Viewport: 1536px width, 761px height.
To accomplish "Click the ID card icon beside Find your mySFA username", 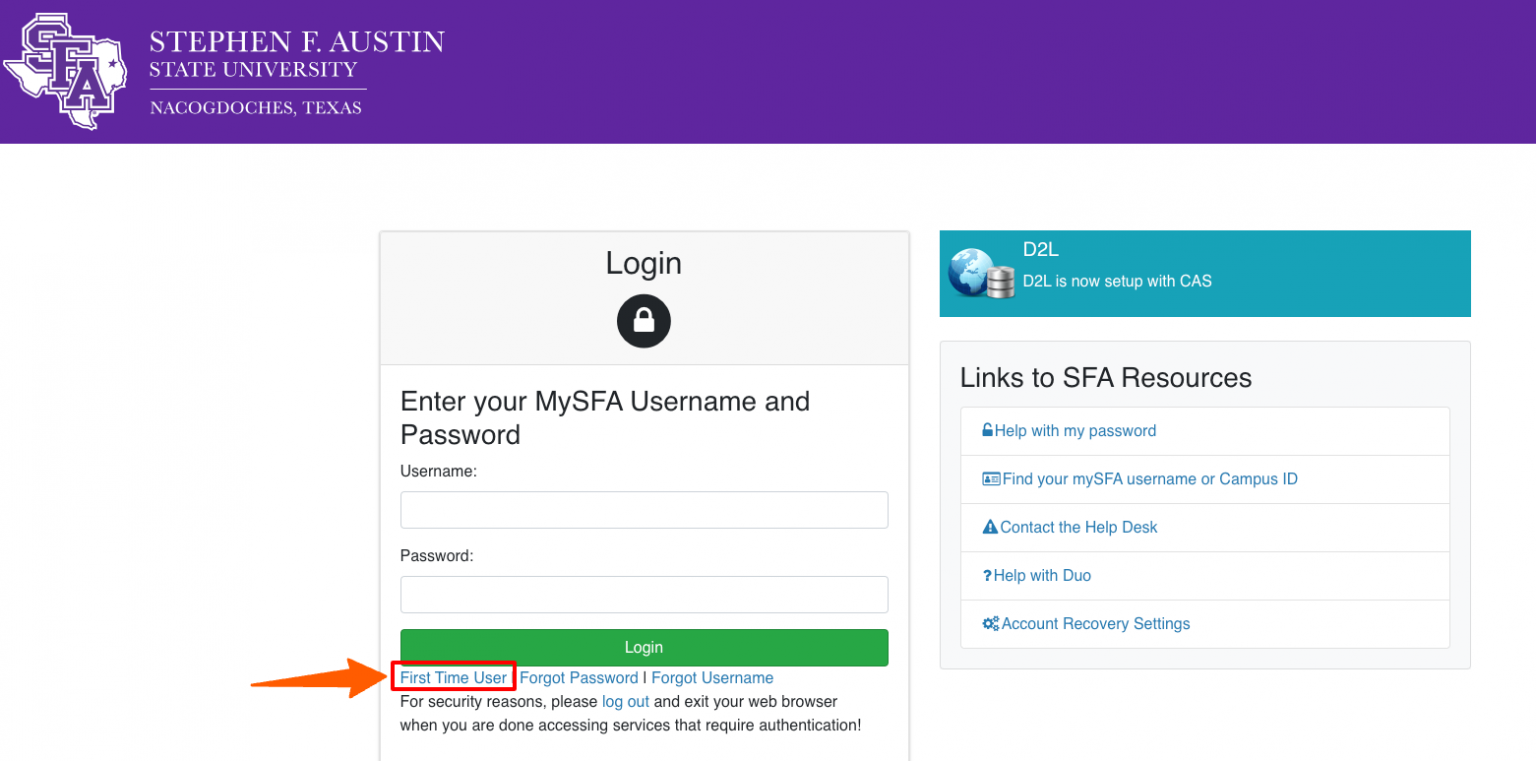I will pos(991,479).
